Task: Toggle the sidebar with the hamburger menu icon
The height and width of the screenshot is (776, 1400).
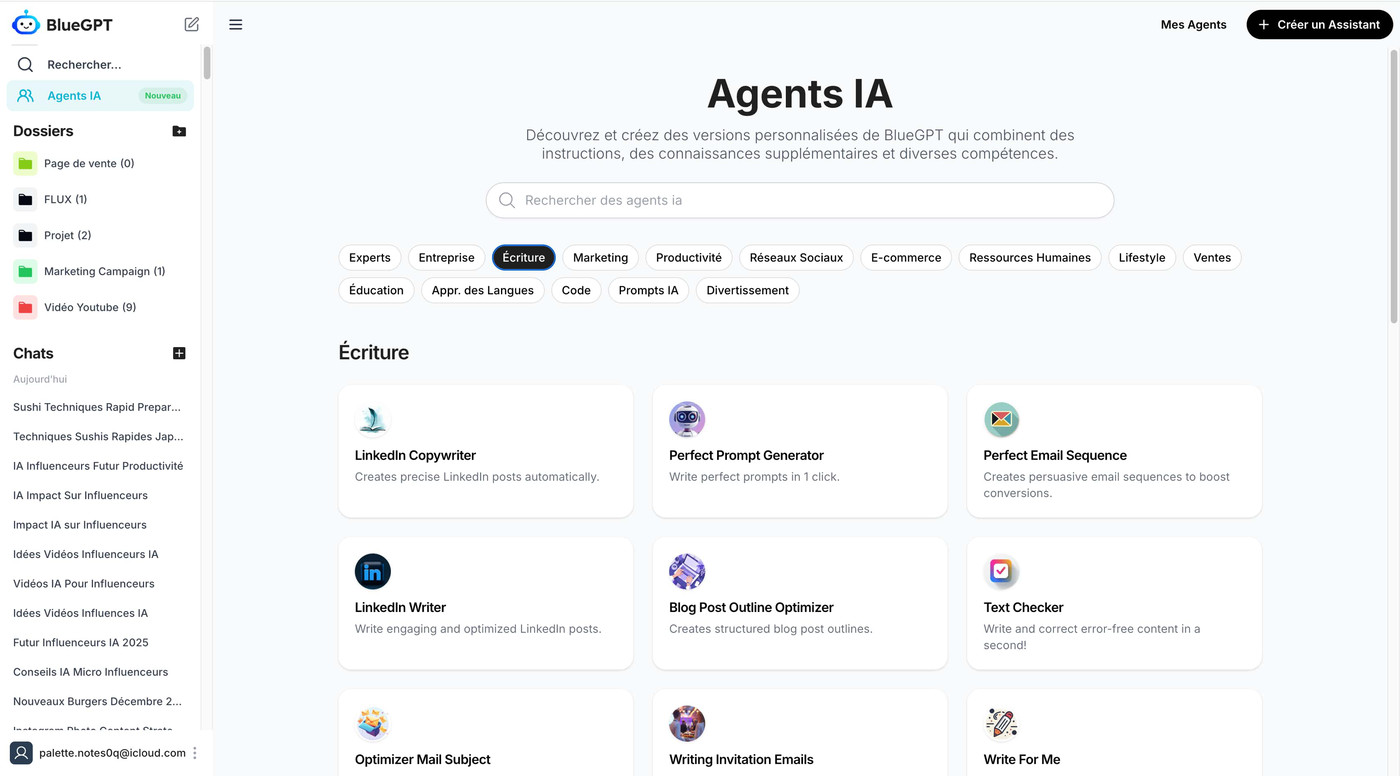Action: (x=236, y=24)
